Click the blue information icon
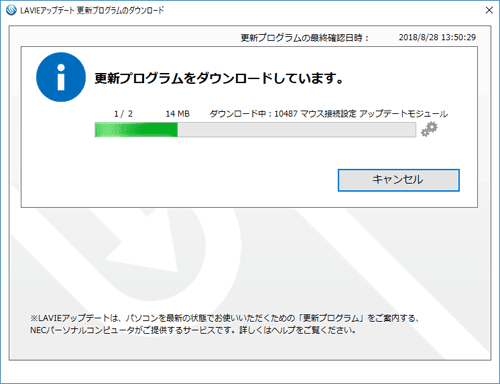Image resolution: width=500 pixels, height=384 pixels. point(61,77)
